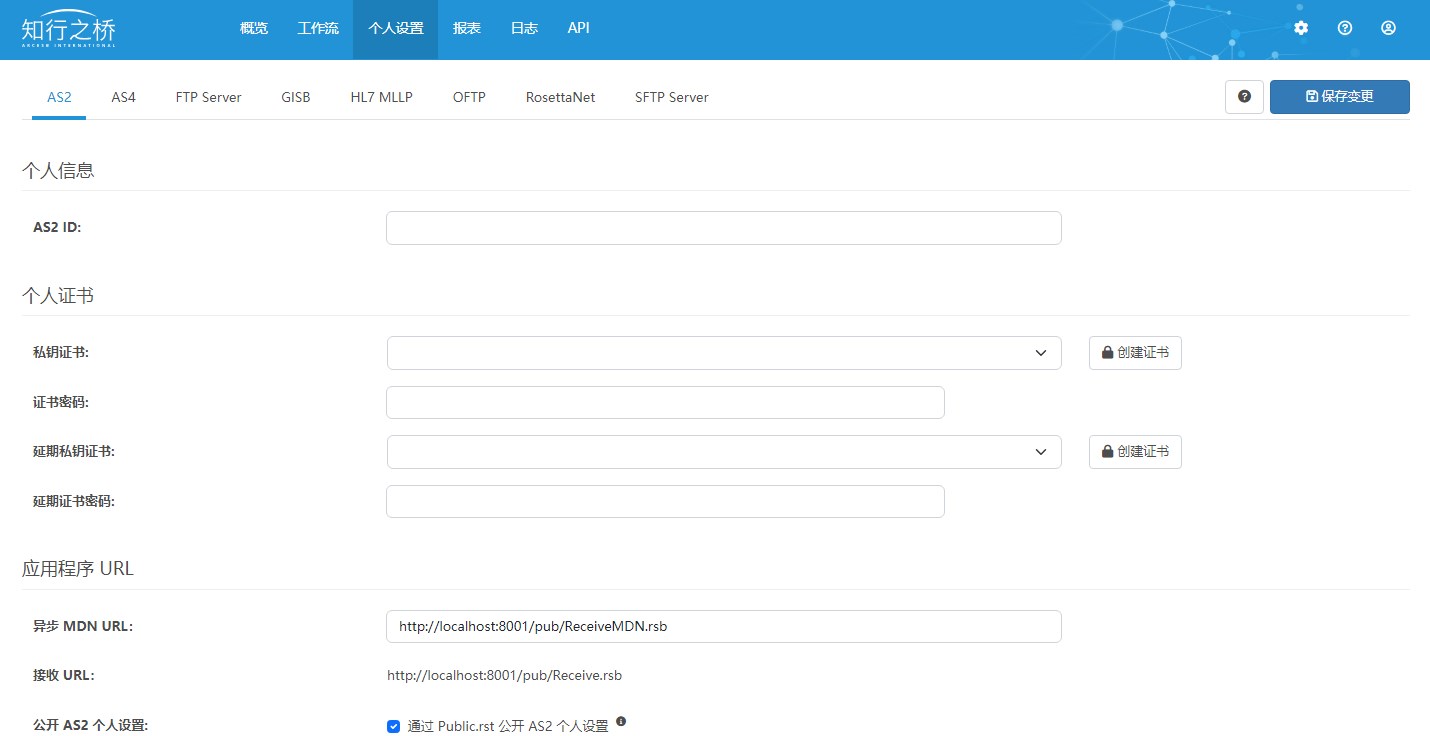The image size is (1430, 736).
Task: Open help question mark in top bar
Action: [1345, 28]
